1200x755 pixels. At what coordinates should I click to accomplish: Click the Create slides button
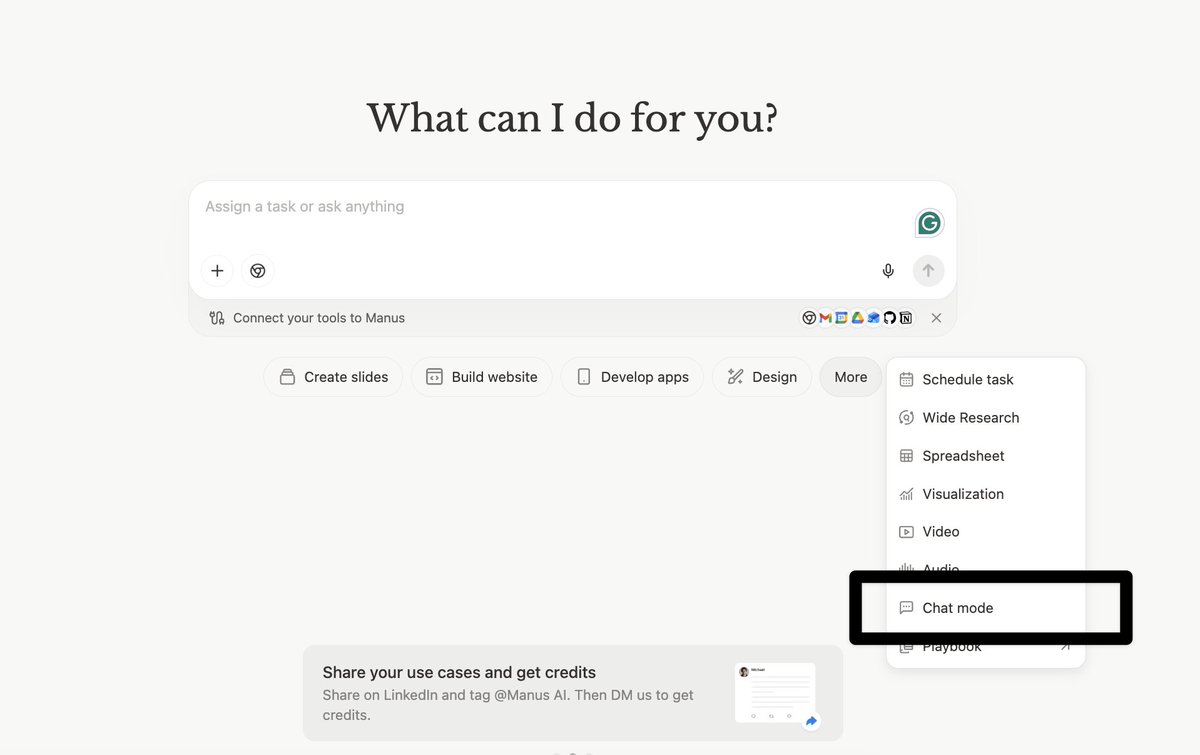[333, 377]
